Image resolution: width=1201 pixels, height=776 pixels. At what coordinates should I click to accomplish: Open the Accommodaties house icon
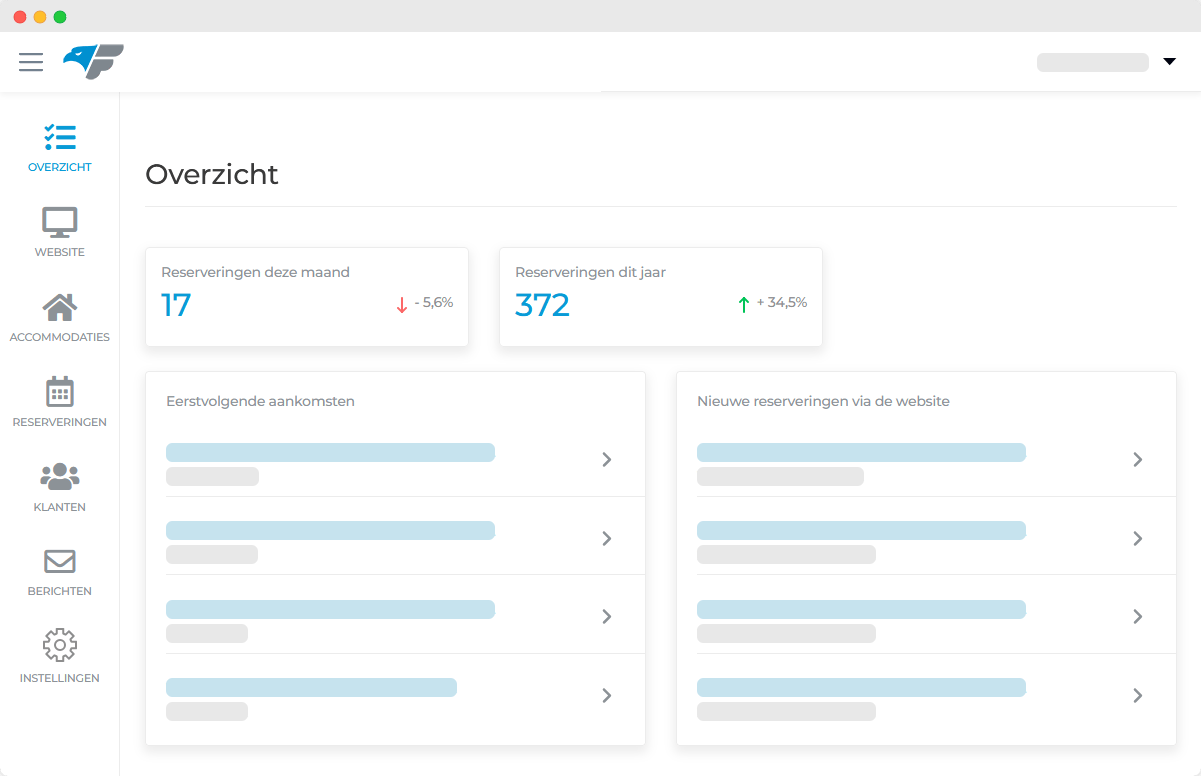60,307
